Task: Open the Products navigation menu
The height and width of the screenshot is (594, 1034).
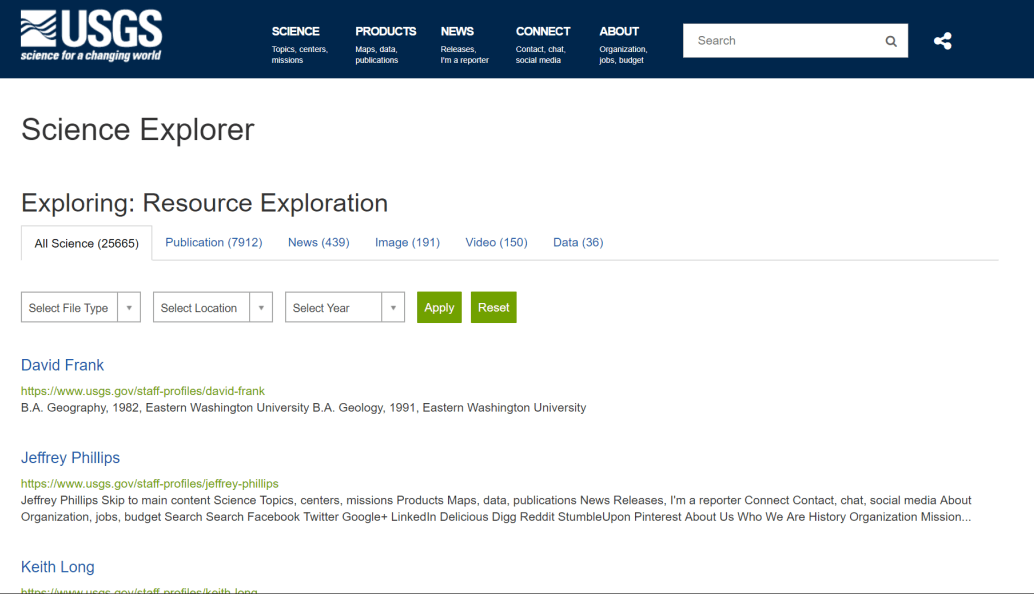Action: [385, 32]
